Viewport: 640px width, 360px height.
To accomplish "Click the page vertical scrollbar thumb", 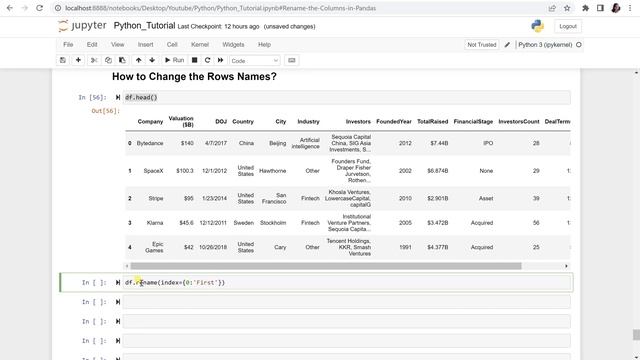I will click(x=636, y=335).
